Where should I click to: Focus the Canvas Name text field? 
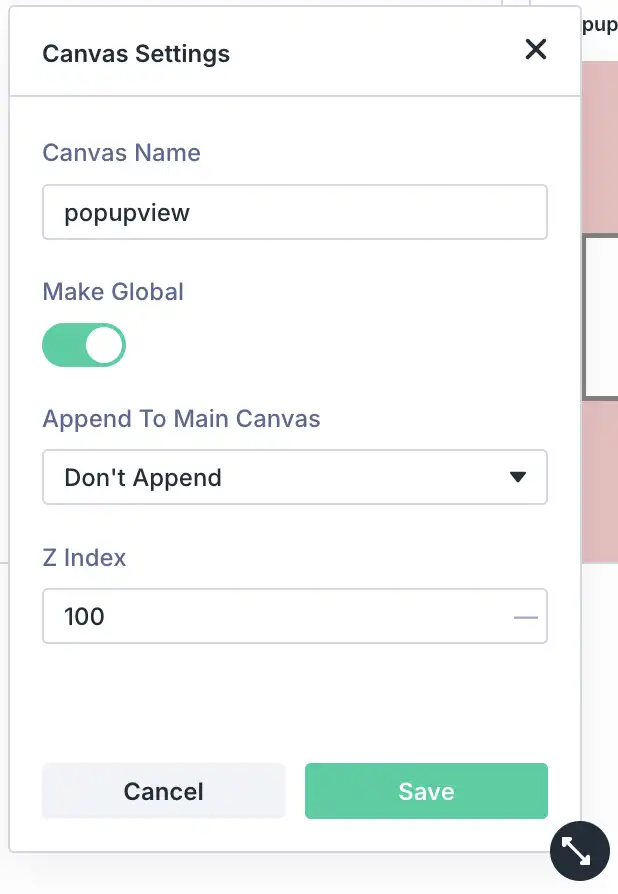(294, 212)
